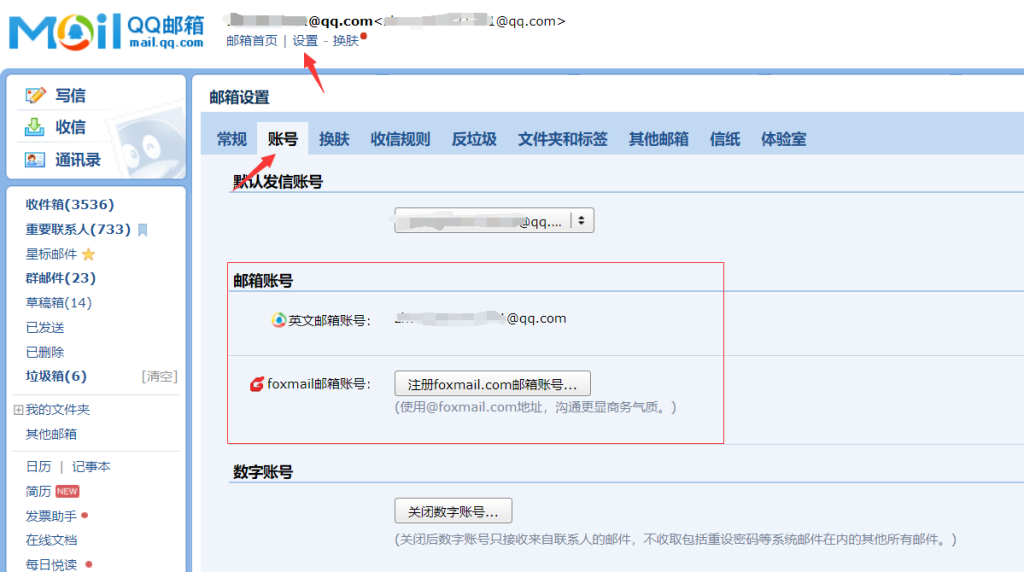Click [清空] to empty the spam folder
Viewport: 1024px width, 572px height.
(x=159, y=376)
